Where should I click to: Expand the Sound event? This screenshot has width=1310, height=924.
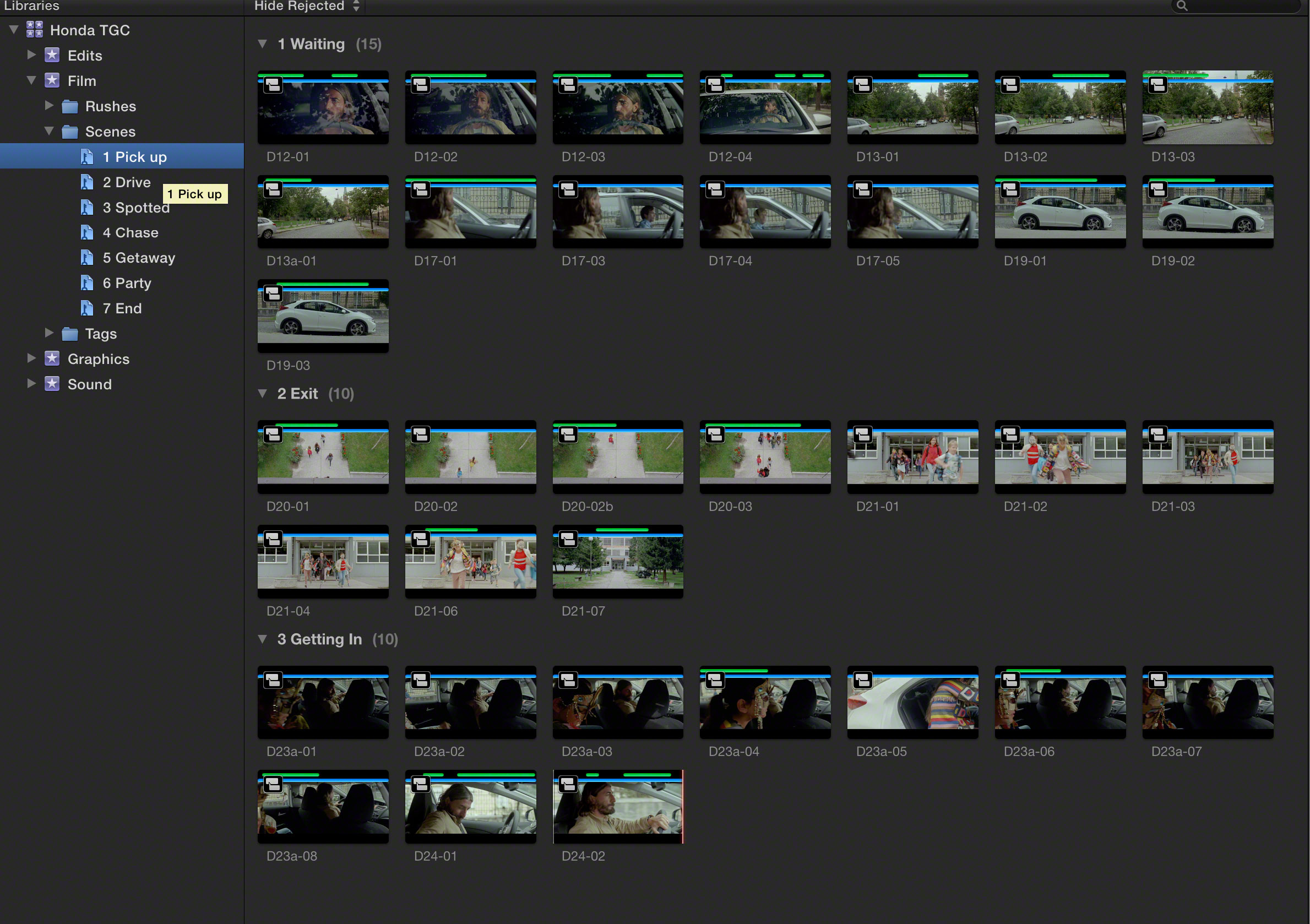(x=32, y=383)
